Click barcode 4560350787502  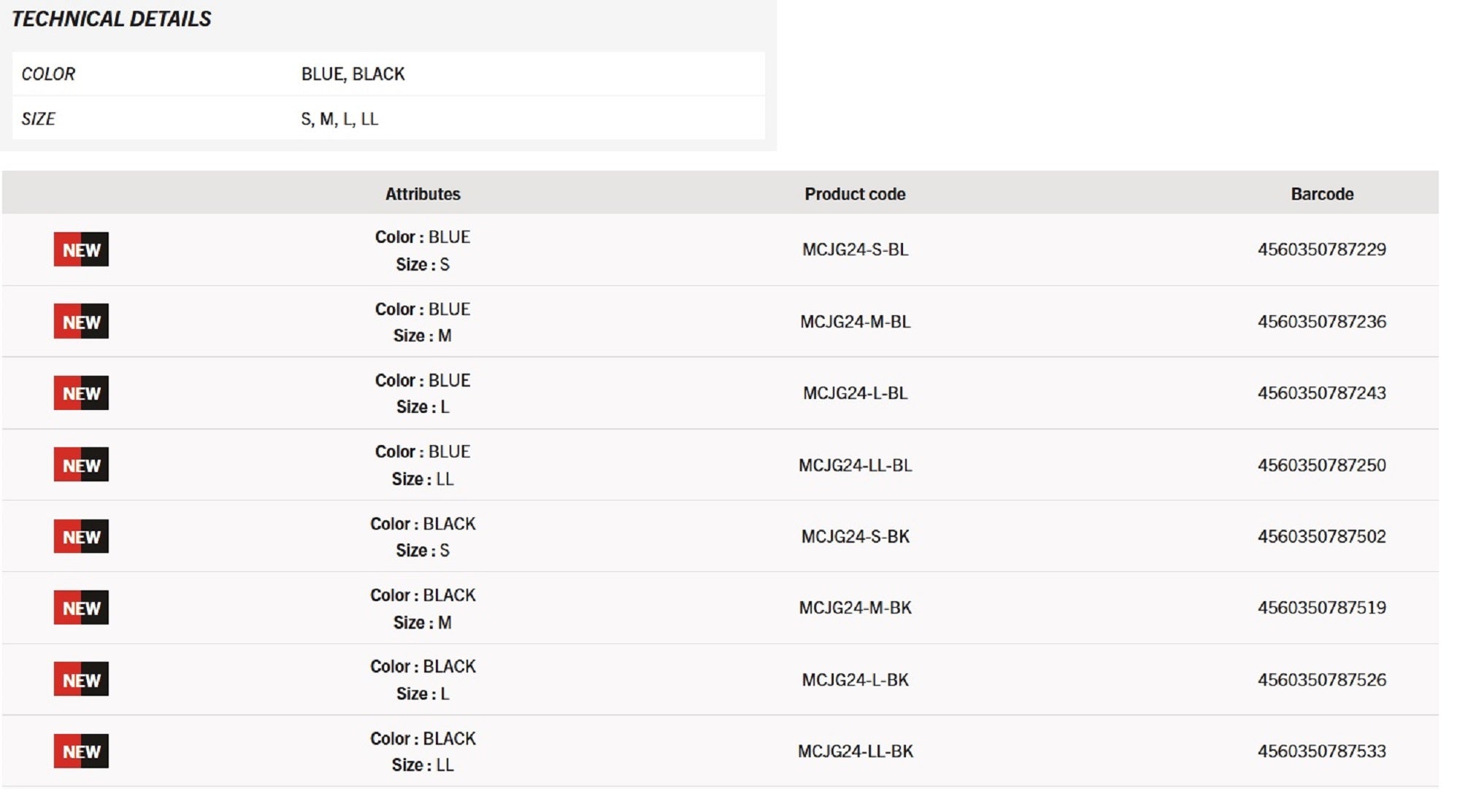point(1321,536)
